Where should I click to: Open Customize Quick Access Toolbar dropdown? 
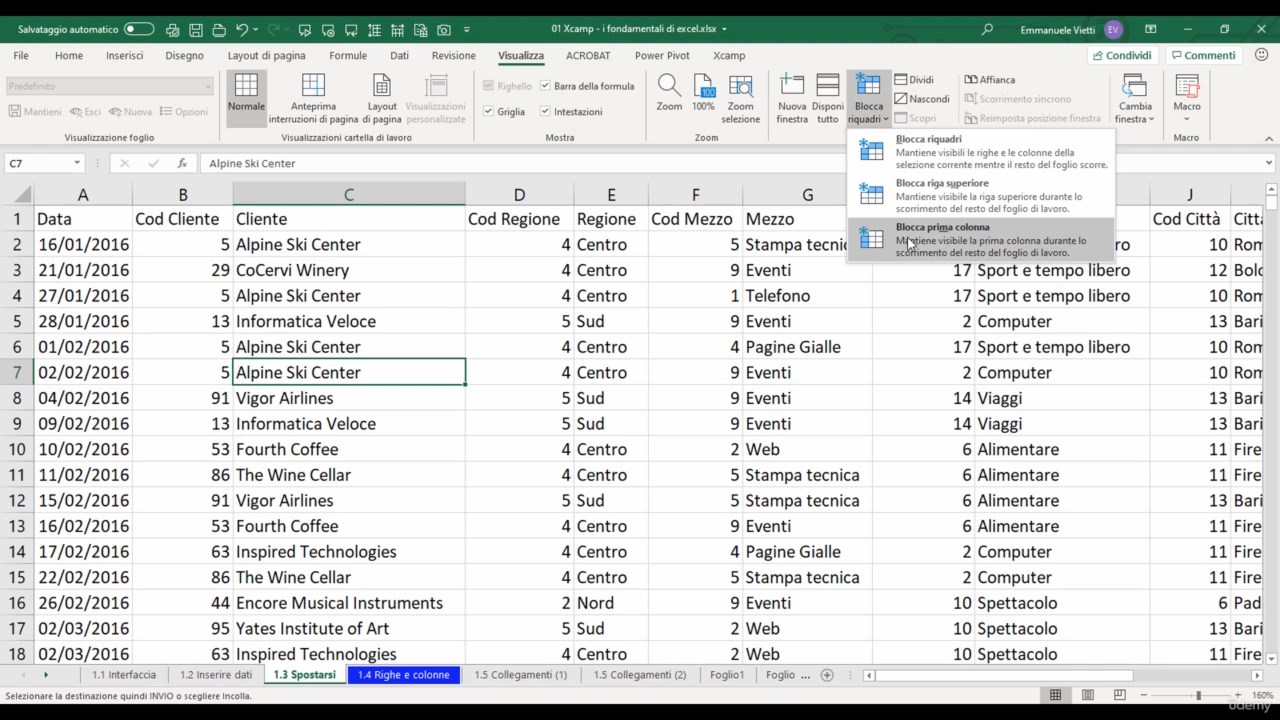tap(467, 30)
